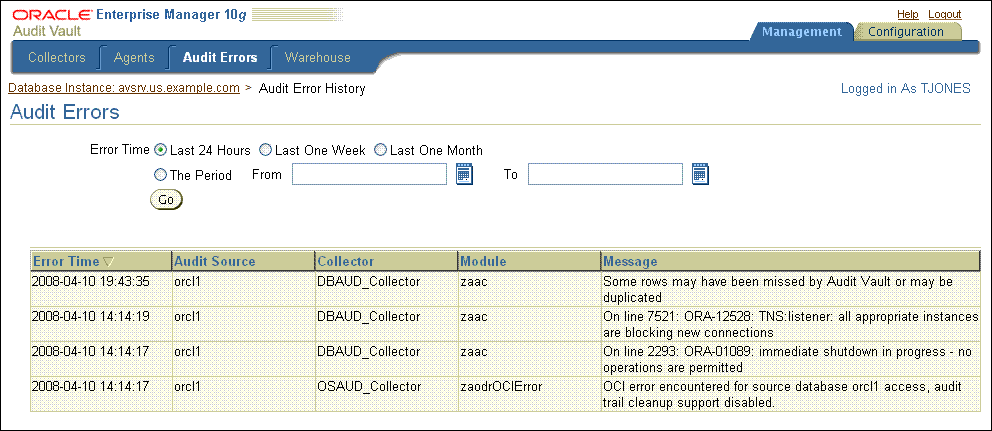Viewport: 992px width, 431px height.
Task: Open the Audit Errors subtab
Action: click(220, 58)
